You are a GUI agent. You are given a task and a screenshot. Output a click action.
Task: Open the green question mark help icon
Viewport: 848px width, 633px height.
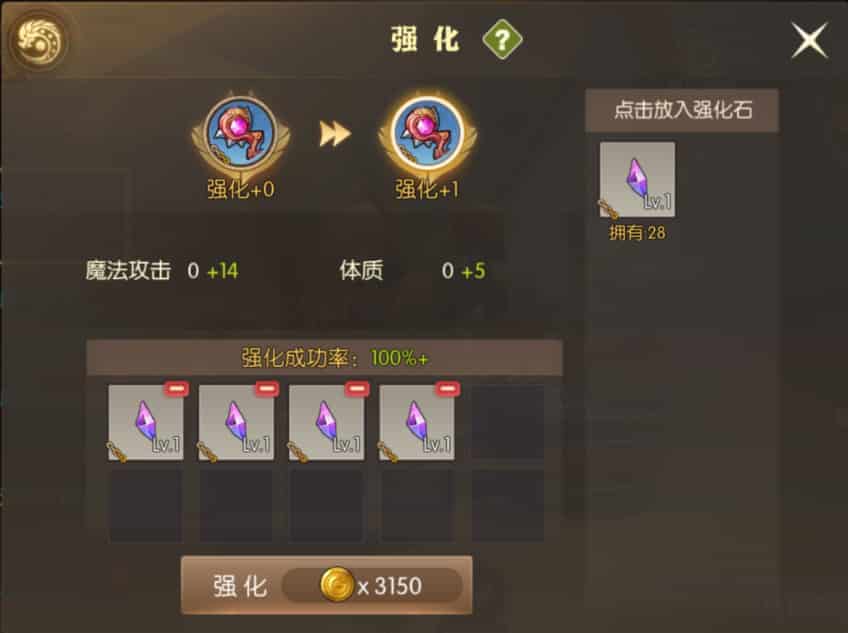pyautogui.click(x=502, y=39)
